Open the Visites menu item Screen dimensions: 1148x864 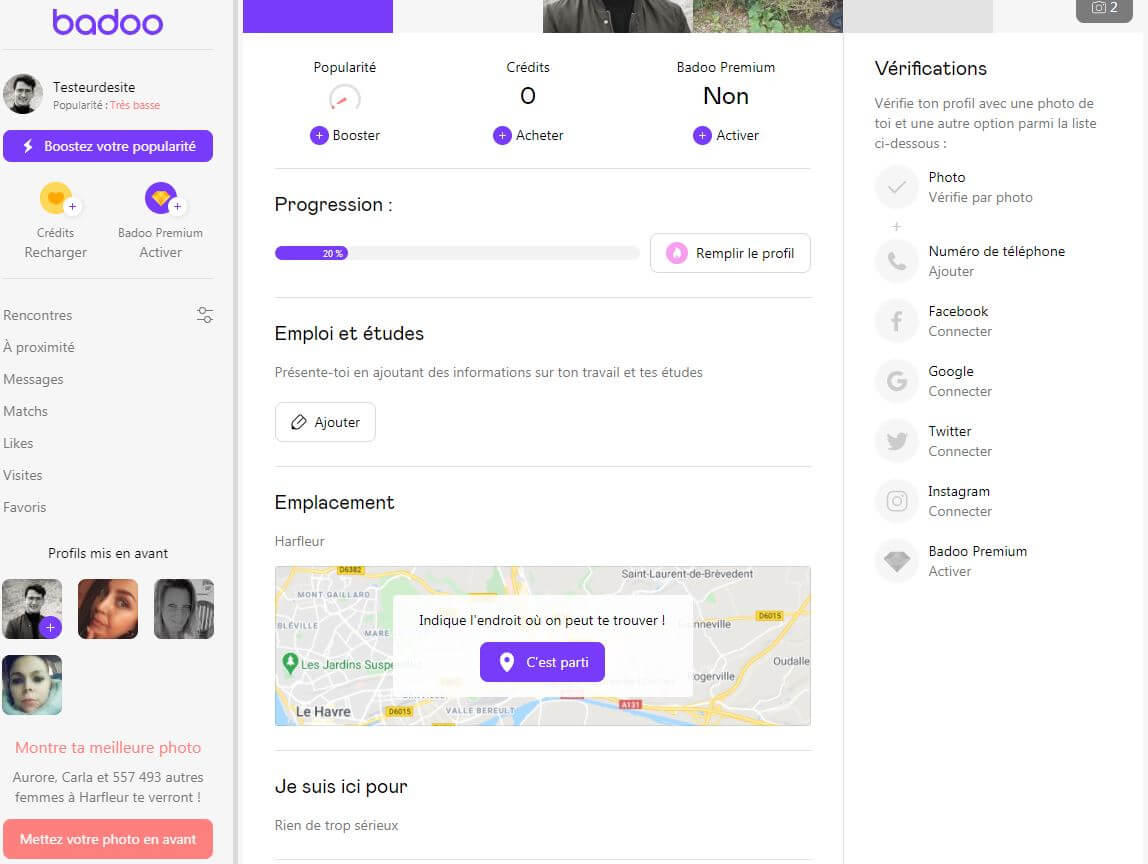[x=23, y=475]
